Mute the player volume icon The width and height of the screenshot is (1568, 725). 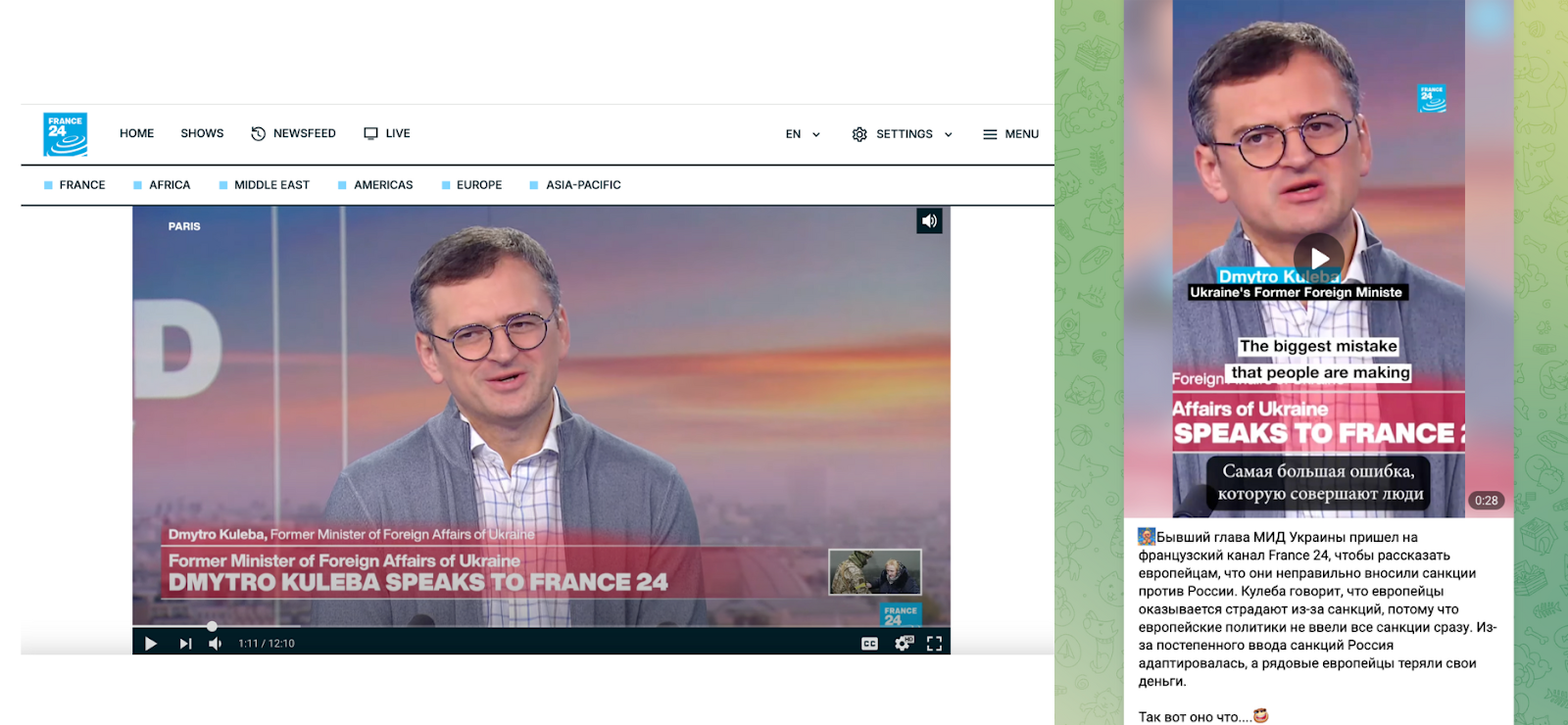pyautogui.click(x=216, y=644)
